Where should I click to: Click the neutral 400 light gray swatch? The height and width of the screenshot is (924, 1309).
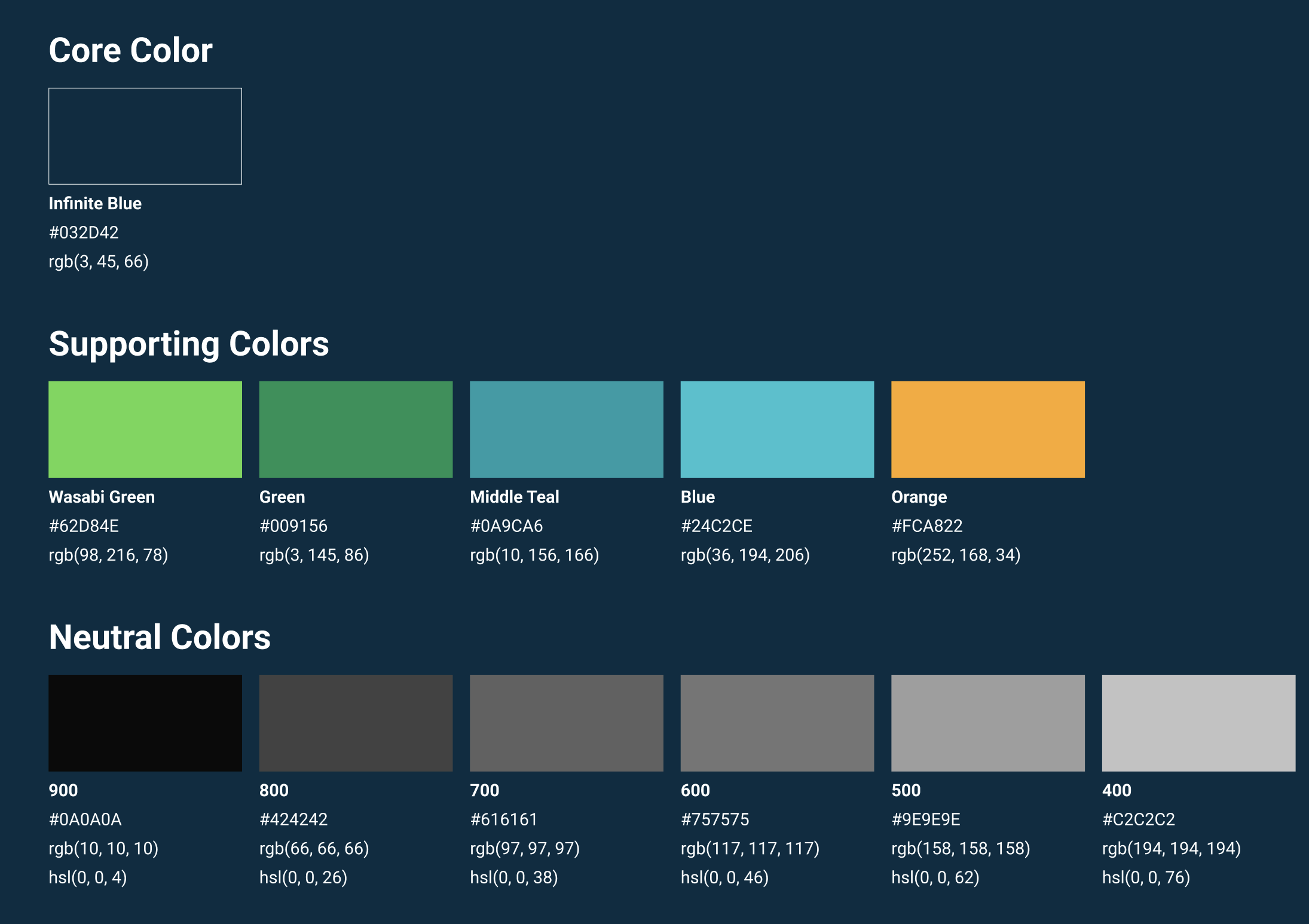tap(1199, 723)
